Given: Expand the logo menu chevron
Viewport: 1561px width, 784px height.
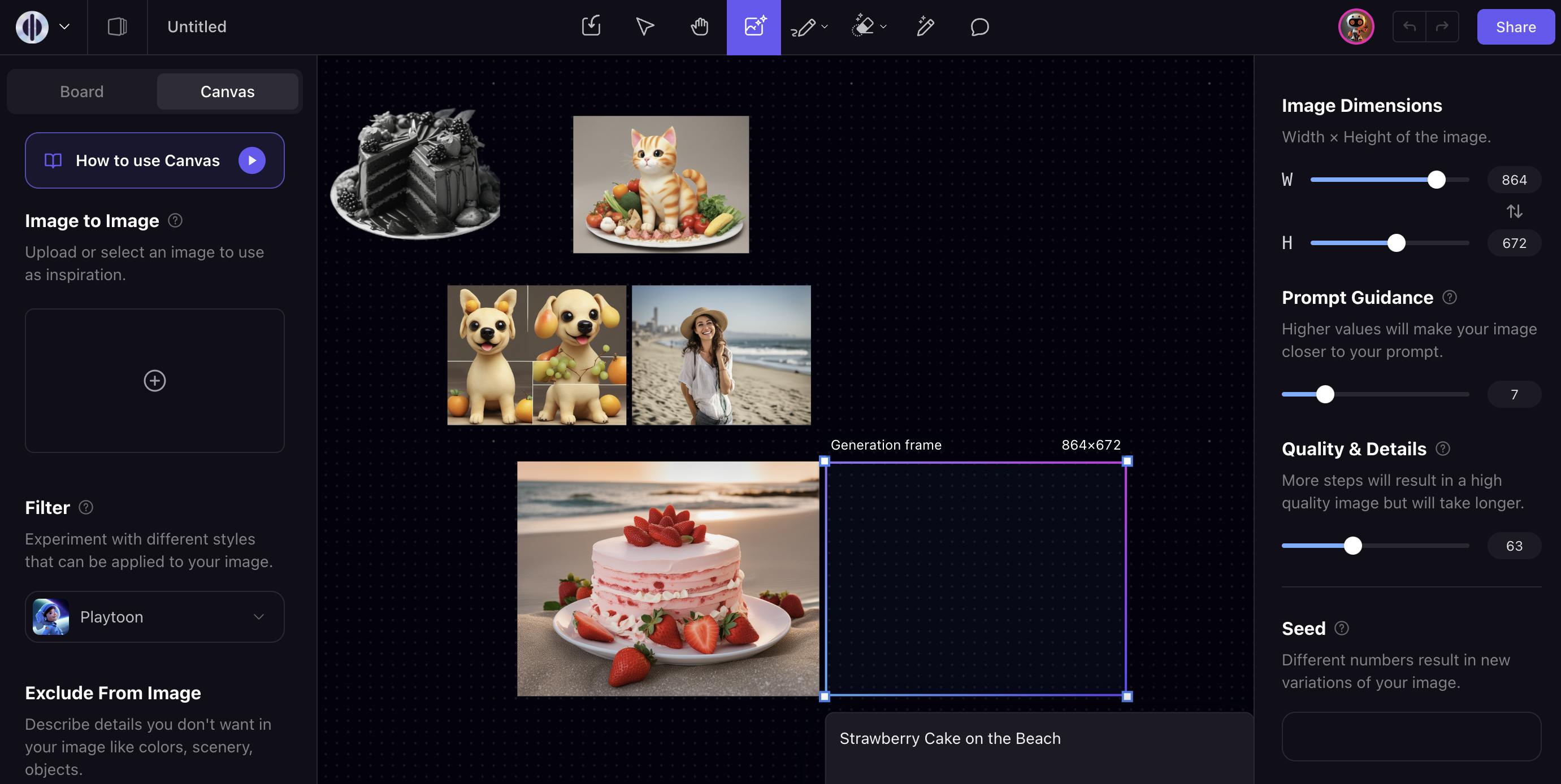Looking at the screenshot, I should point(64,27).
